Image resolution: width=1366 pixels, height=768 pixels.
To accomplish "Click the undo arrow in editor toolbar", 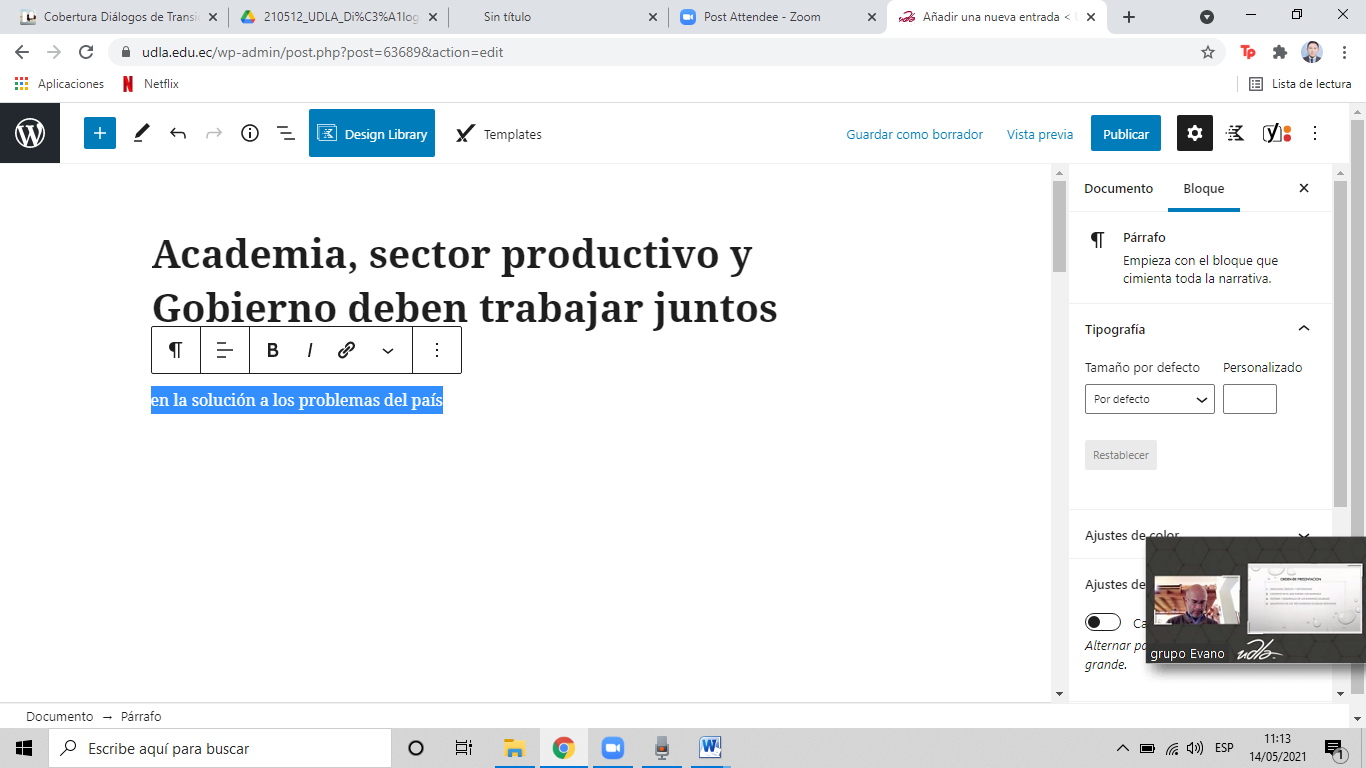I will (178, 133).
